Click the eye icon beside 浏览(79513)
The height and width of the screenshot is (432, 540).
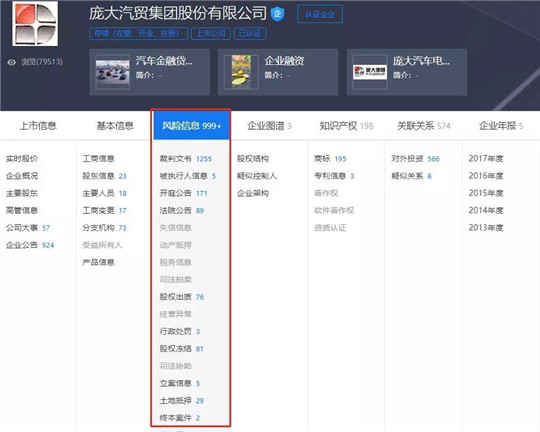12,62
